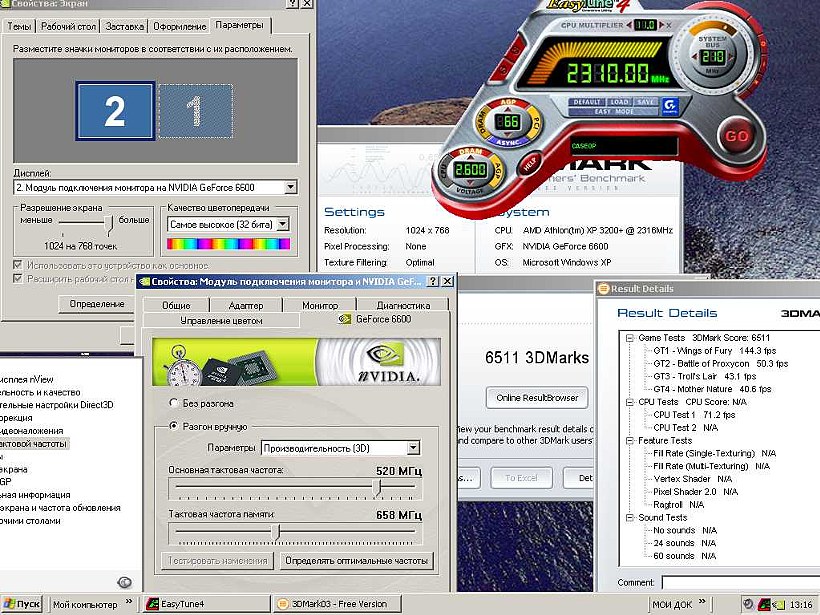Click 'Определять оптимальные частоты' button
The width and height of the screenshot is (820, 615).
(356, 561)
